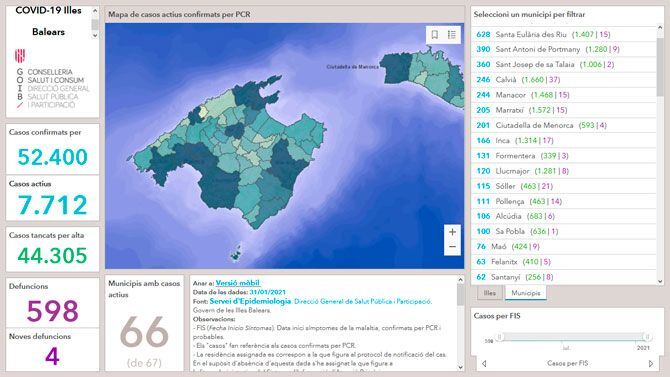Zoom in on the map

[453, 232]
